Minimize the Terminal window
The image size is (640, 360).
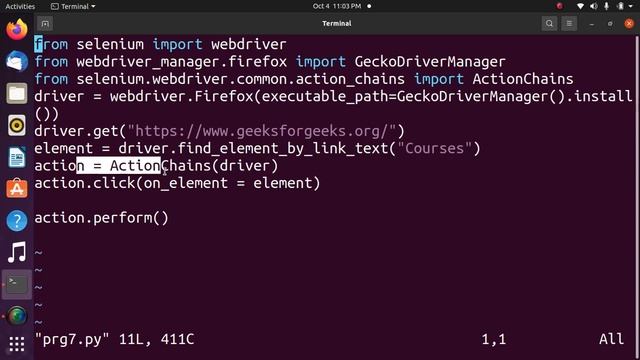point(591,24)
